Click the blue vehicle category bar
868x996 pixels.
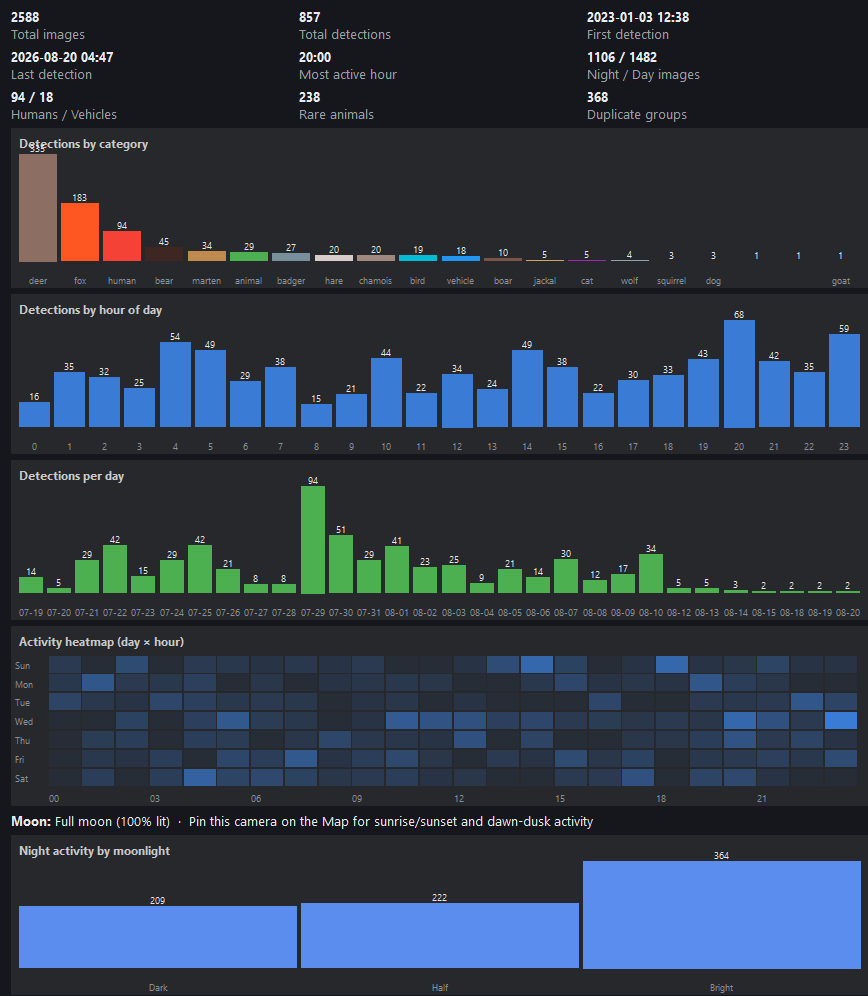pyautogui.click(x=460, y=259)
